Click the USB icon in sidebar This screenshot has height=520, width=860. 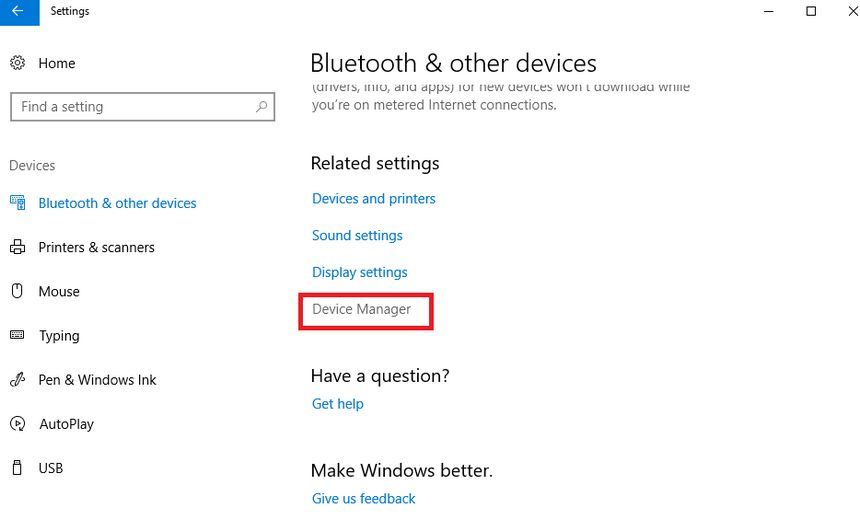coord(17,468)
